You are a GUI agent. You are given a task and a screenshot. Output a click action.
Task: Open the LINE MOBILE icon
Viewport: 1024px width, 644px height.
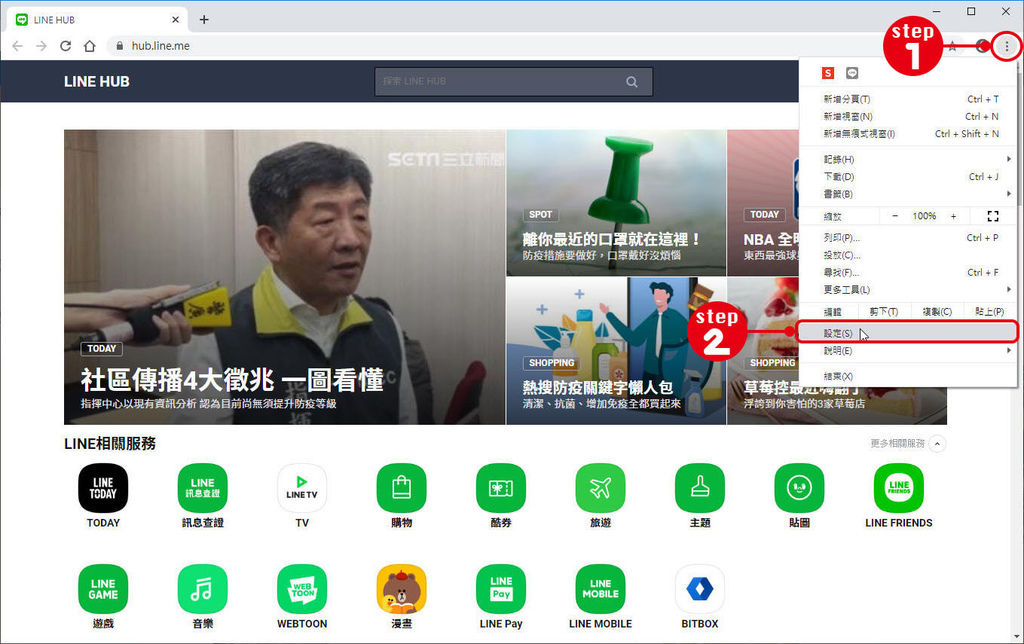click(600, 589)
